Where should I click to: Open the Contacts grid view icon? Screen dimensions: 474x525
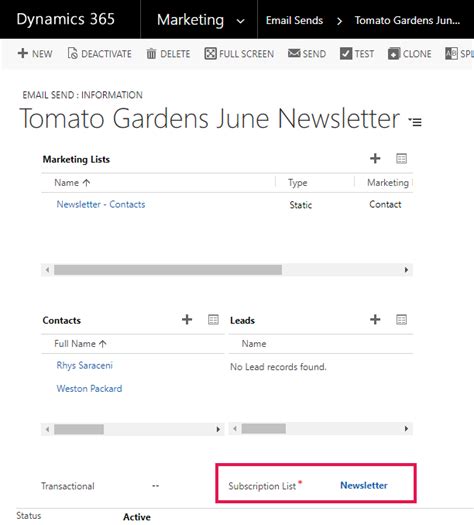213,319
